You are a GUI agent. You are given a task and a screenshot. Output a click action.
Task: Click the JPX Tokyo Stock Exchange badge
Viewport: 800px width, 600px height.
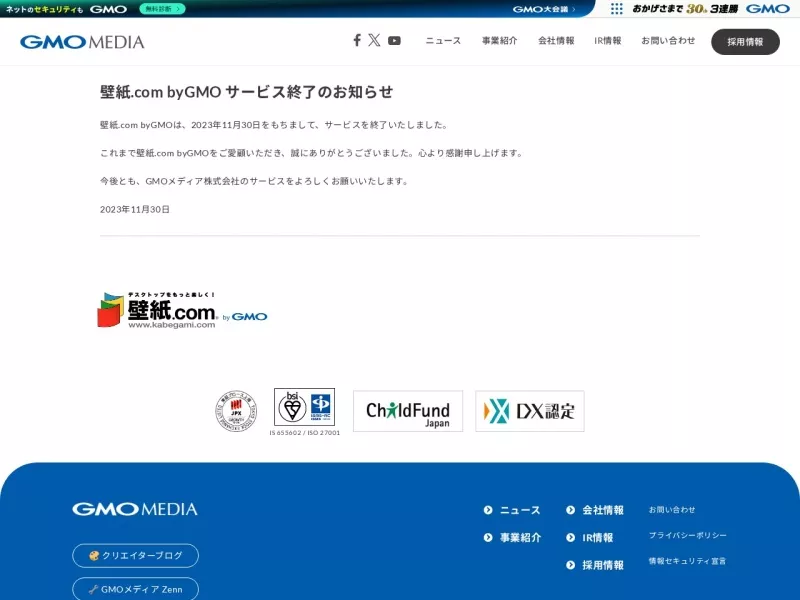coord(236,411)
